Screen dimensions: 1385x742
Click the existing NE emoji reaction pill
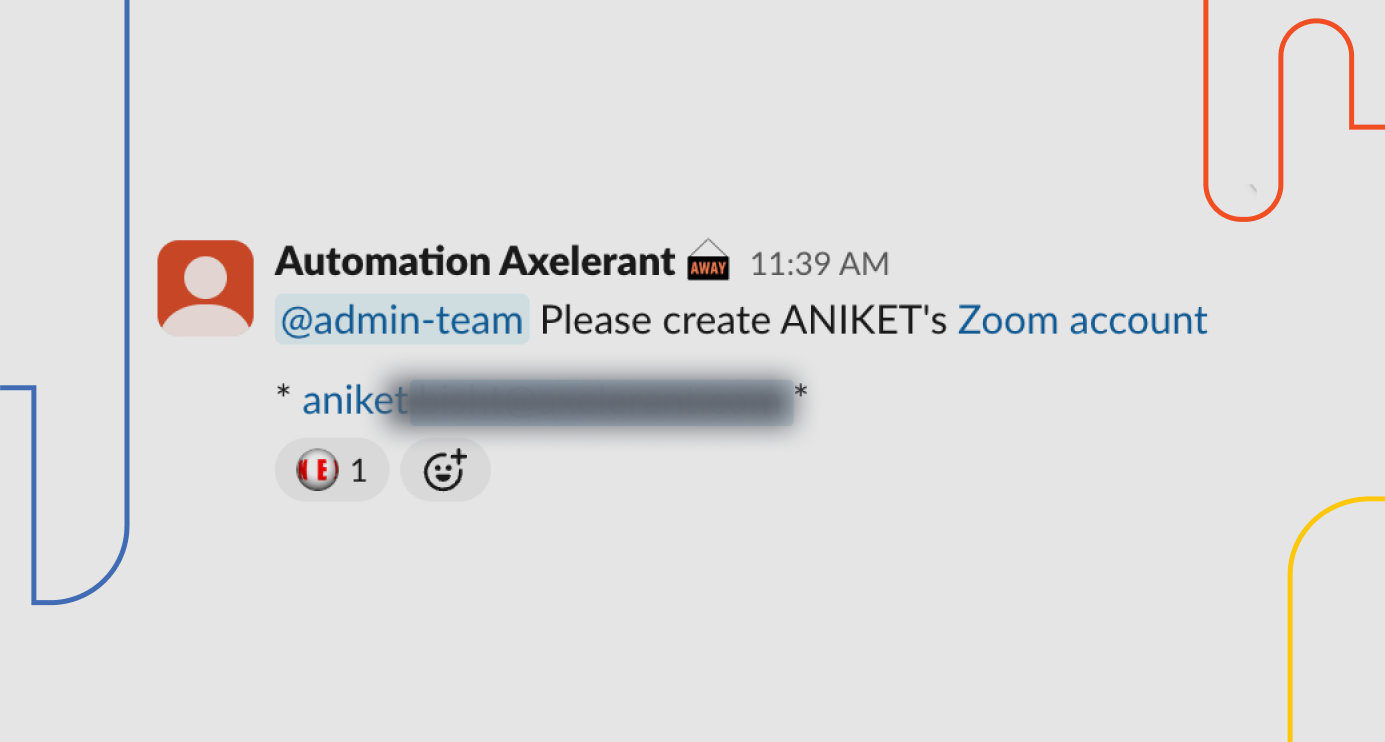pyautogui.click(x=332, y=469)
